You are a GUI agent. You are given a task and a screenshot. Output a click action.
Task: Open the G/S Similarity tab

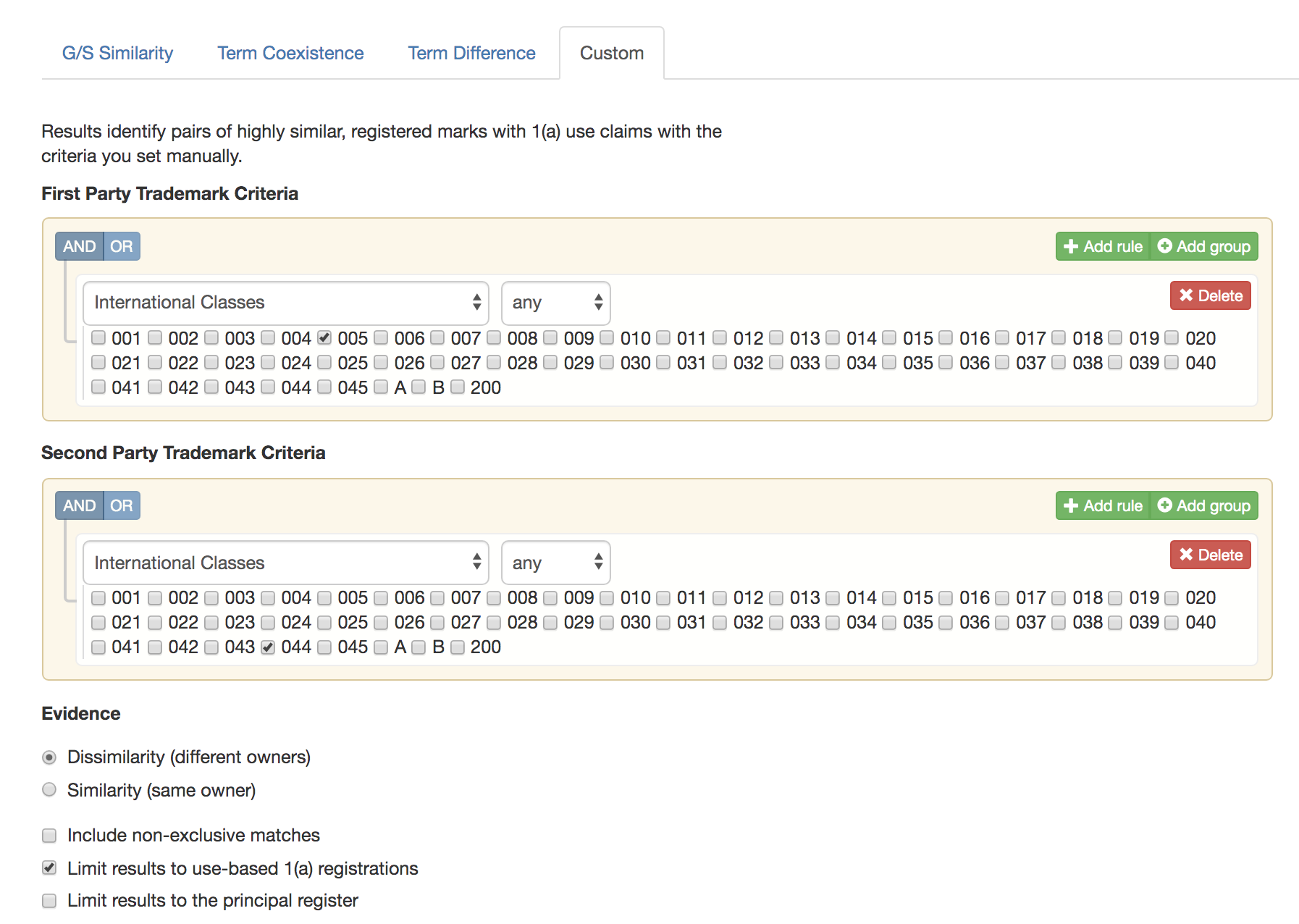(117, 53)
